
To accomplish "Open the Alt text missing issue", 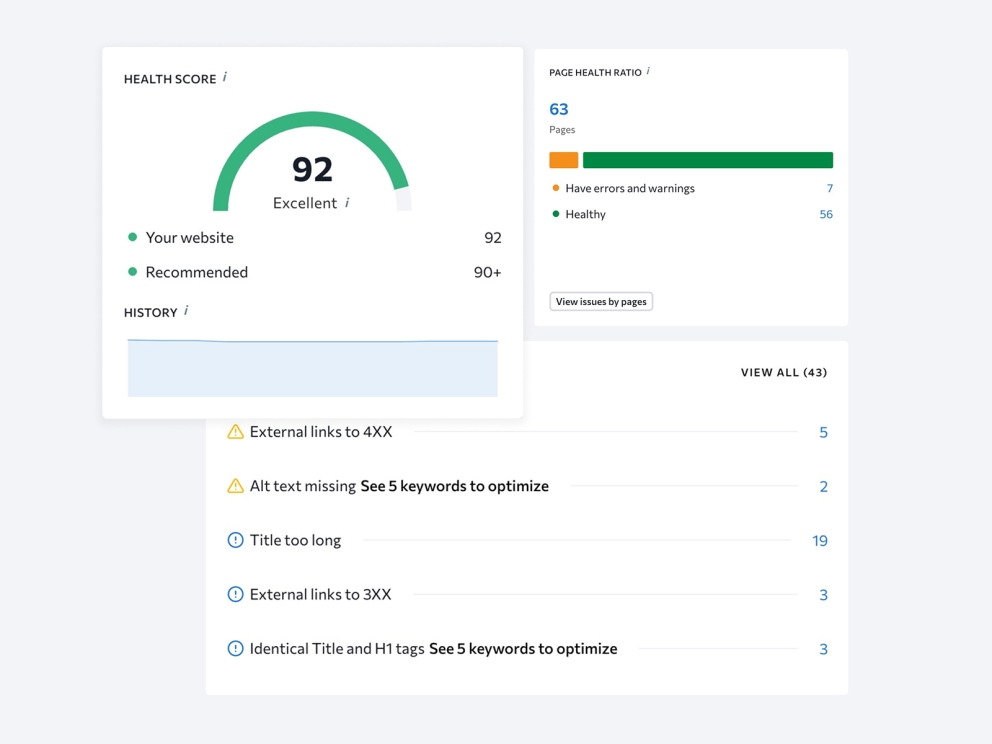I will 302,486.
